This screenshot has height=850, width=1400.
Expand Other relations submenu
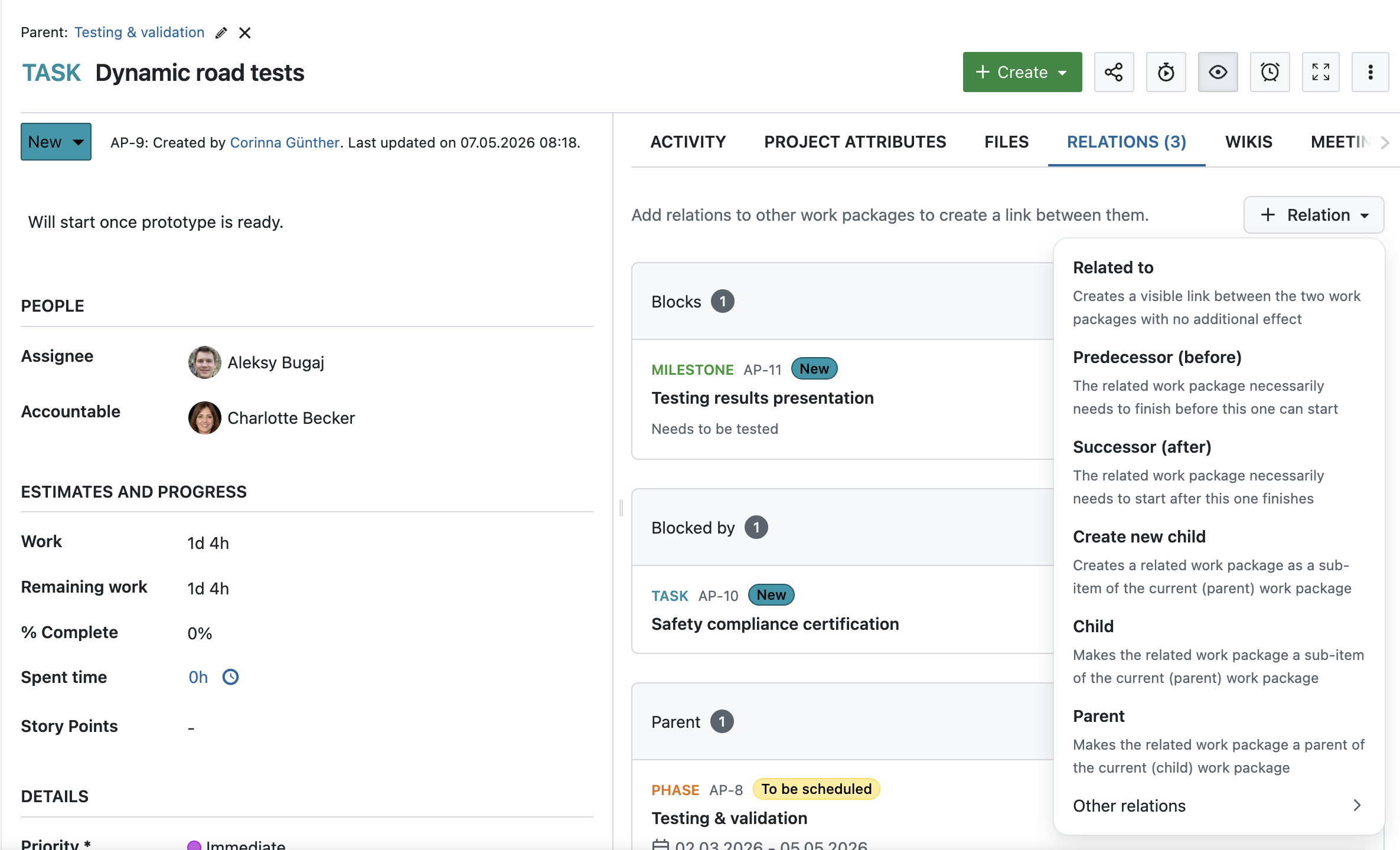pos(1219,806)
